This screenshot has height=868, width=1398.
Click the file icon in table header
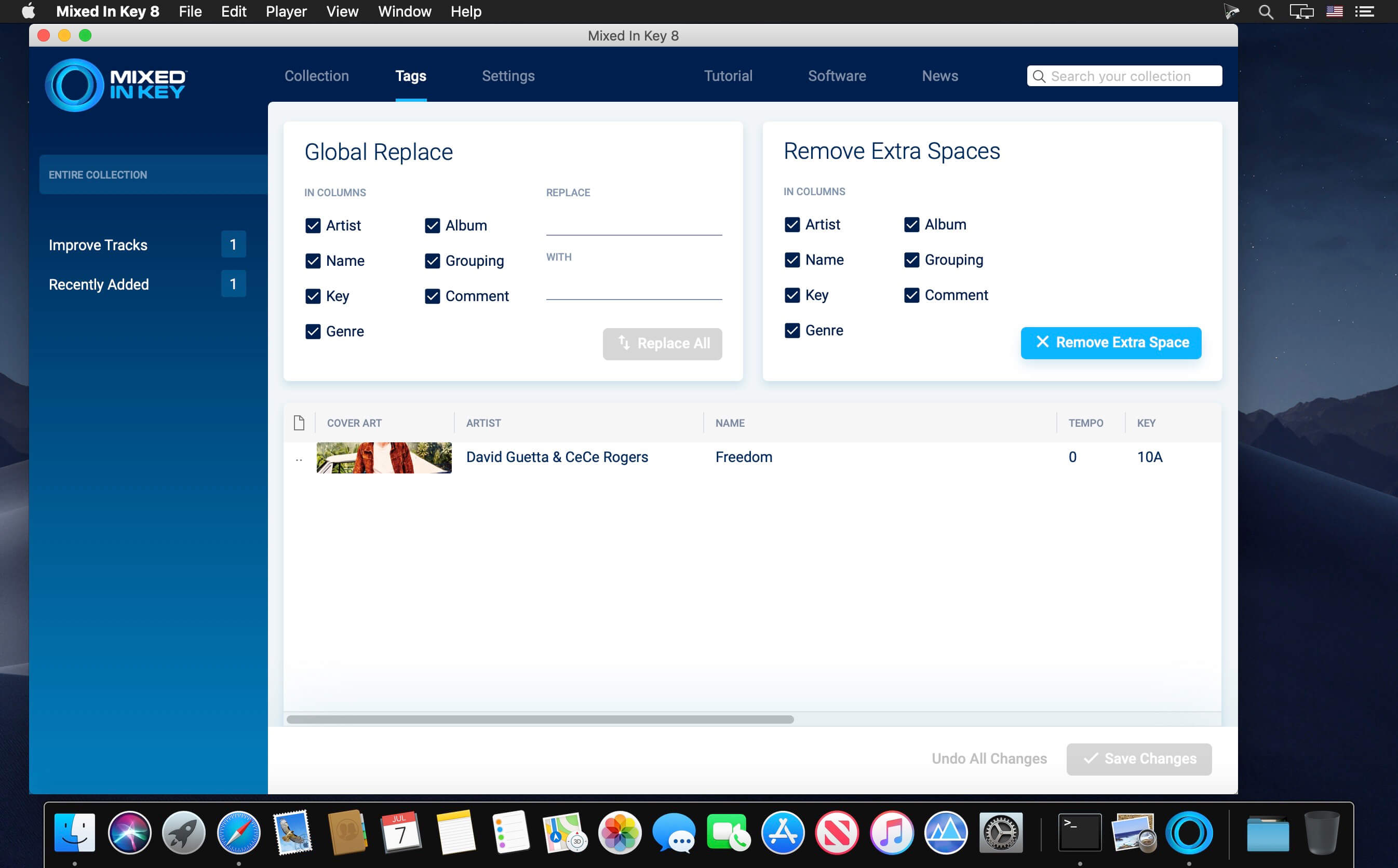tap(299, 423)
